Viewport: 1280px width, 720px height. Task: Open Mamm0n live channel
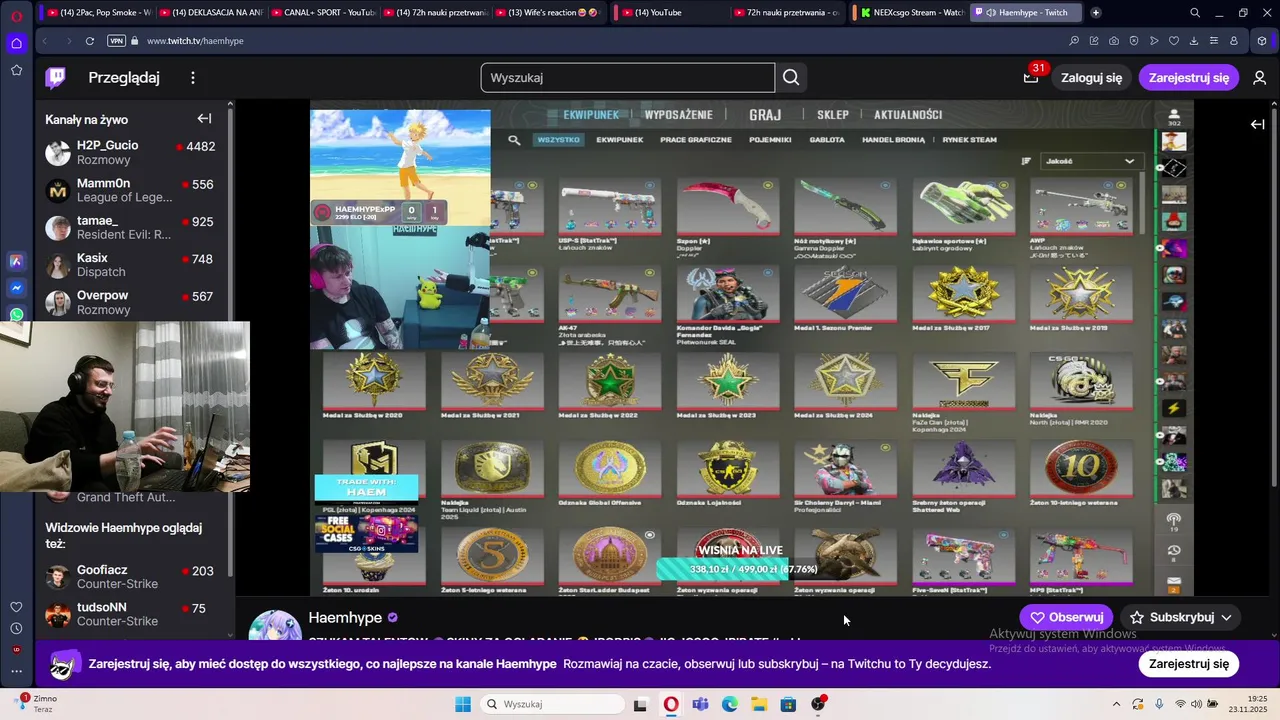tap(131, 190)
